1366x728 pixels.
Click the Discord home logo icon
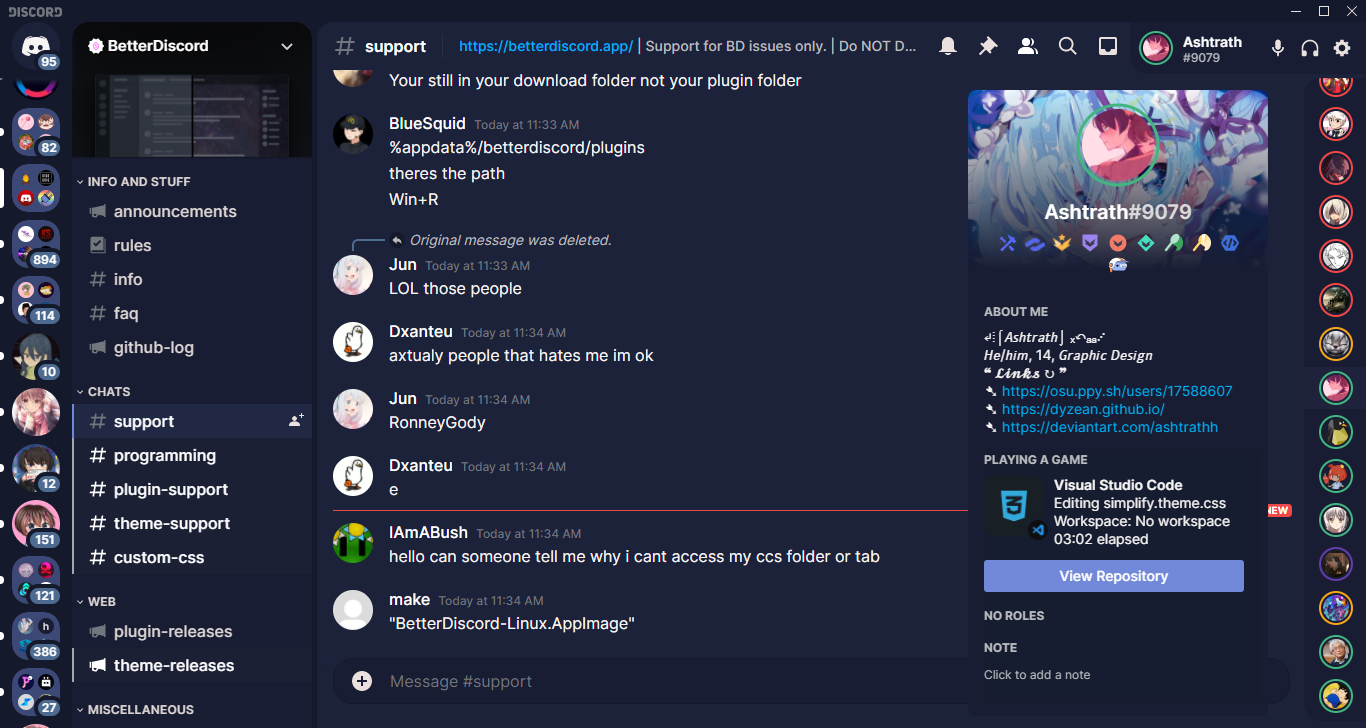click(x=36, y=47)
